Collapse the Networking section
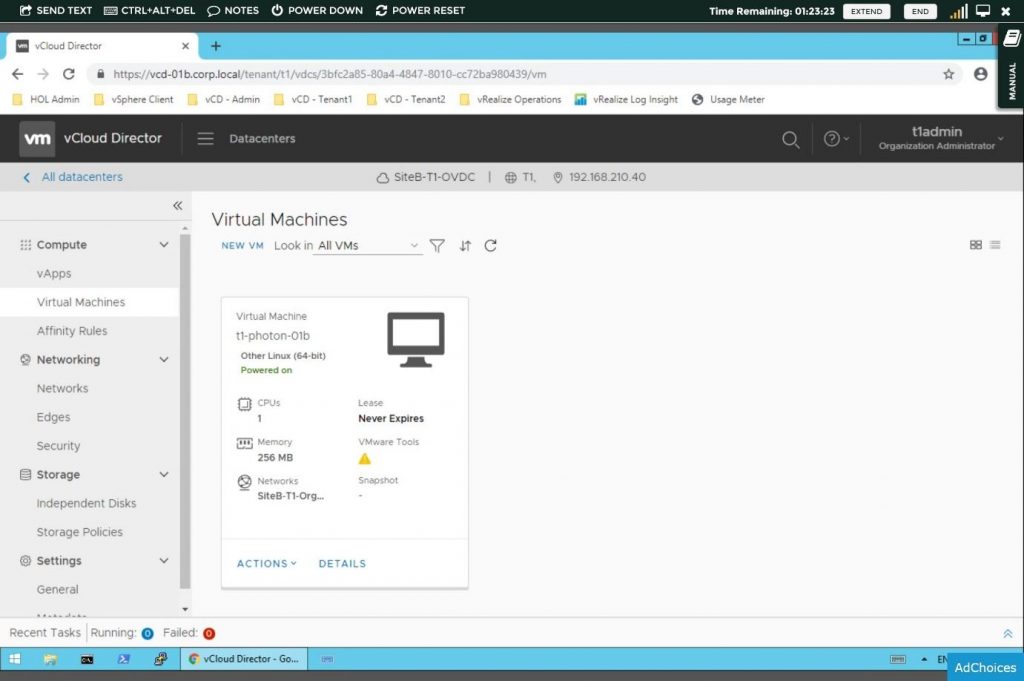The width and height of the screenshot is (1024, 681). pos(164,359)
